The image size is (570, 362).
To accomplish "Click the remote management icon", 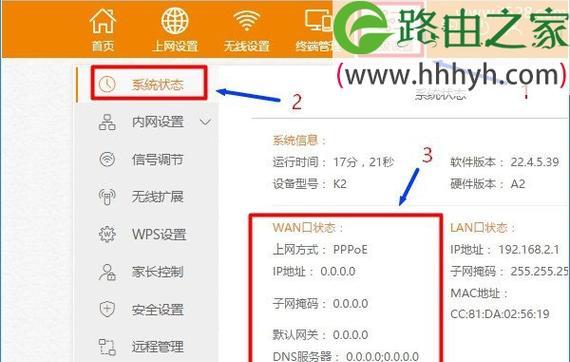I will 107,347.
